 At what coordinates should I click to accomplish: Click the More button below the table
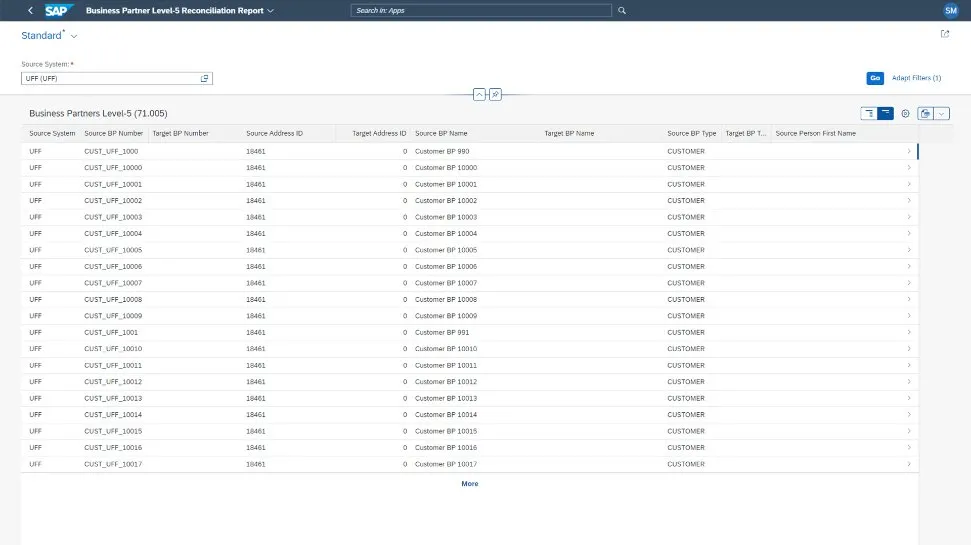click(x=469, y=484)
